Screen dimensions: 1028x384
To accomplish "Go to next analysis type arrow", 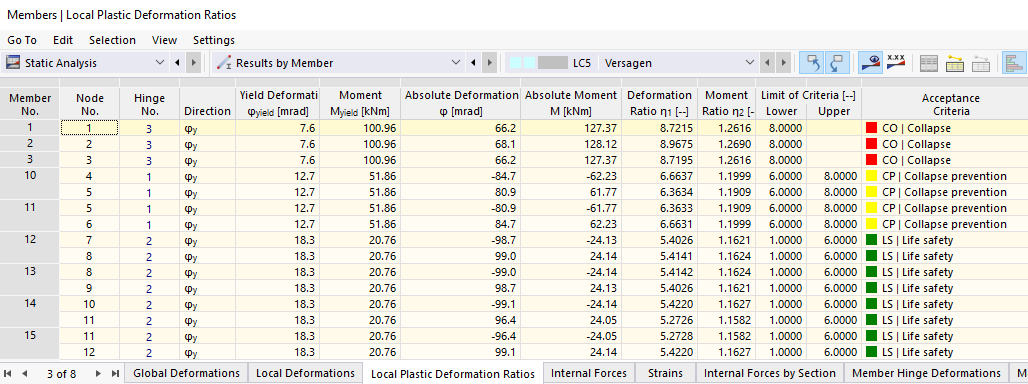I will tap(193, 63).
